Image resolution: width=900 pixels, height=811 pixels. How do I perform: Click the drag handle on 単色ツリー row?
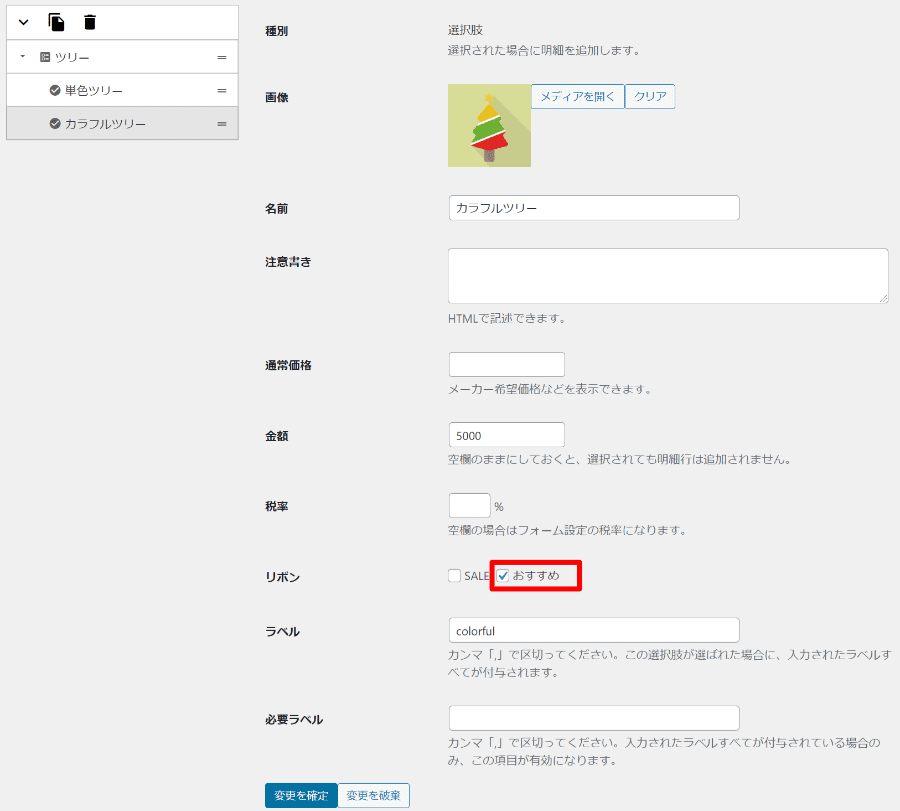pos(222,91)
